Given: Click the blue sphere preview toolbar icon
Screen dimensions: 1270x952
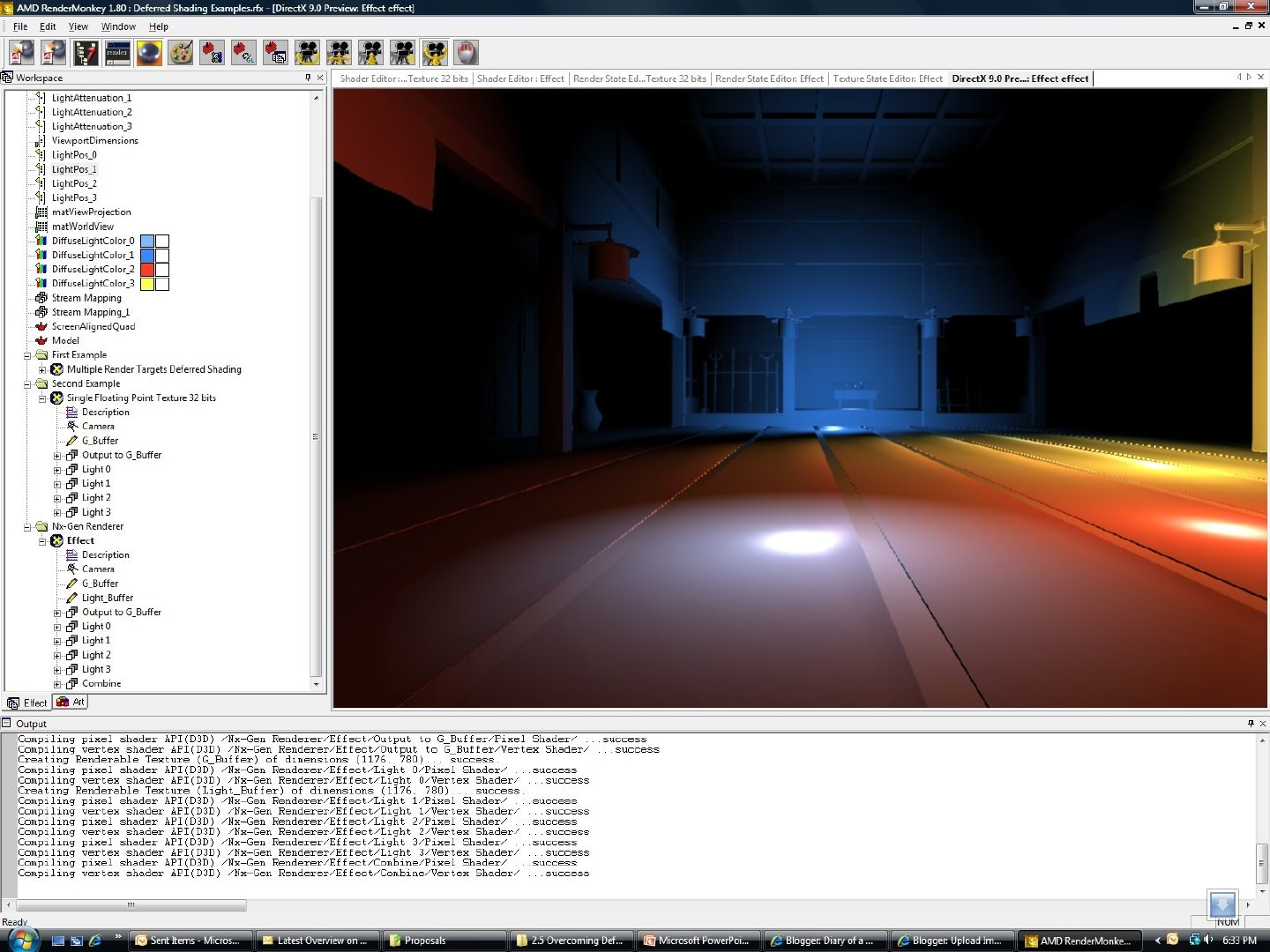Looking at the screenshot, I should (x=149, y=53).
